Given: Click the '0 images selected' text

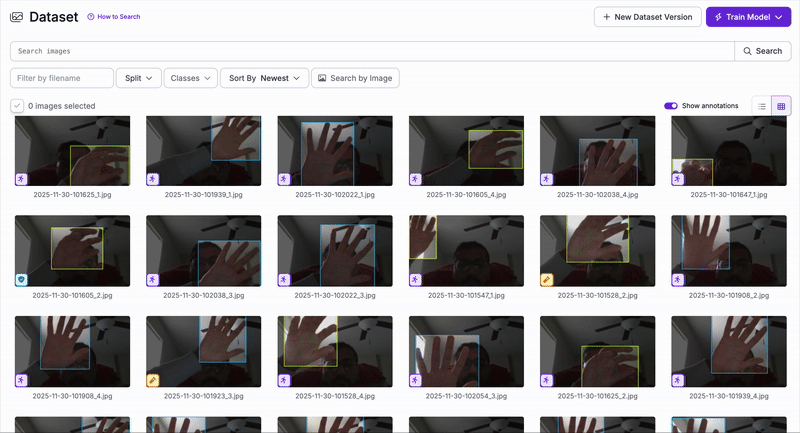Looking at the screenshot, I should point(62,106).
